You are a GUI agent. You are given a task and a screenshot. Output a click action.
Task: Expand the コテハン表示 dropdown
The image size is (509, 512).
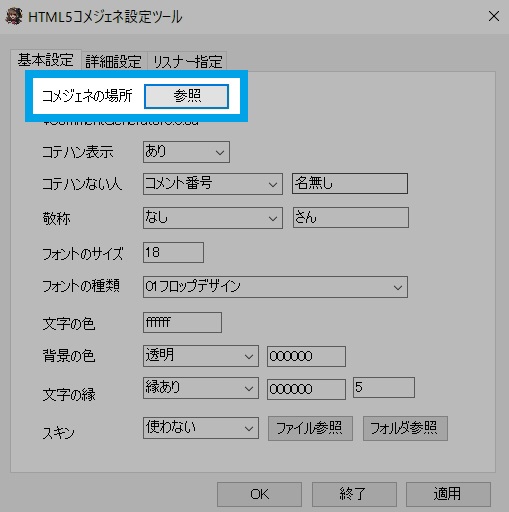point(186,152)
